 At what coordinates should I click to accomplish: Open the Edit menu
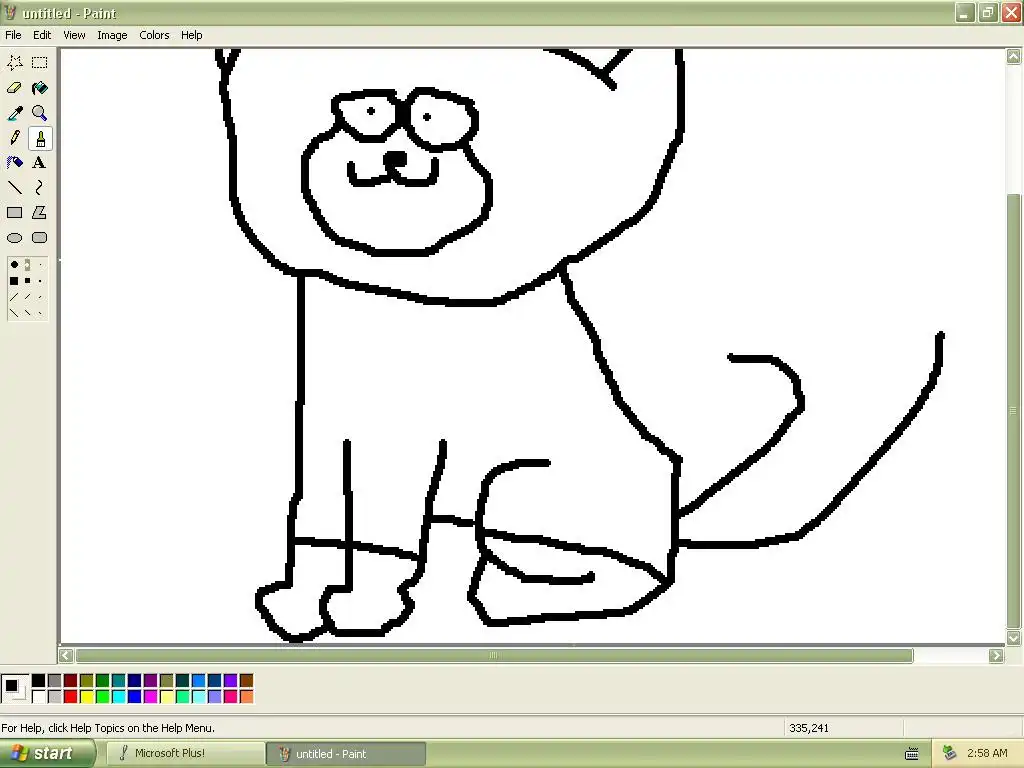[x=42, y=35]
